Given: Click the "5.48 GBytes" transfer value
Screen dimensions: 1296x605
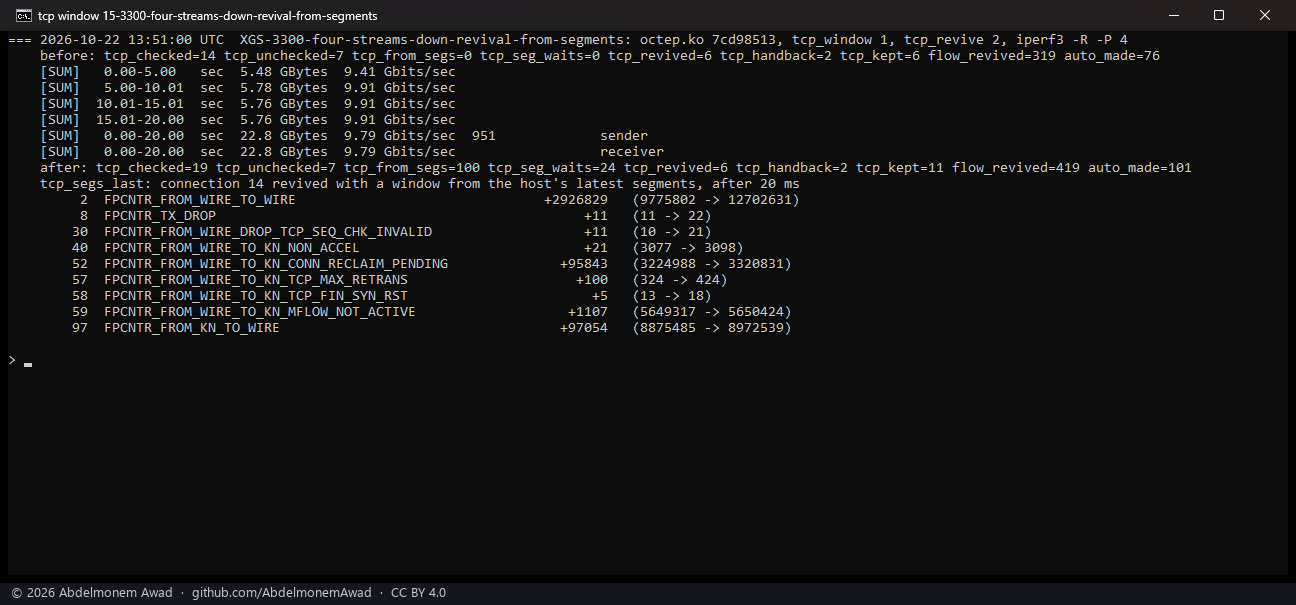Looking at the screenshot, I should tap(284, 72).
